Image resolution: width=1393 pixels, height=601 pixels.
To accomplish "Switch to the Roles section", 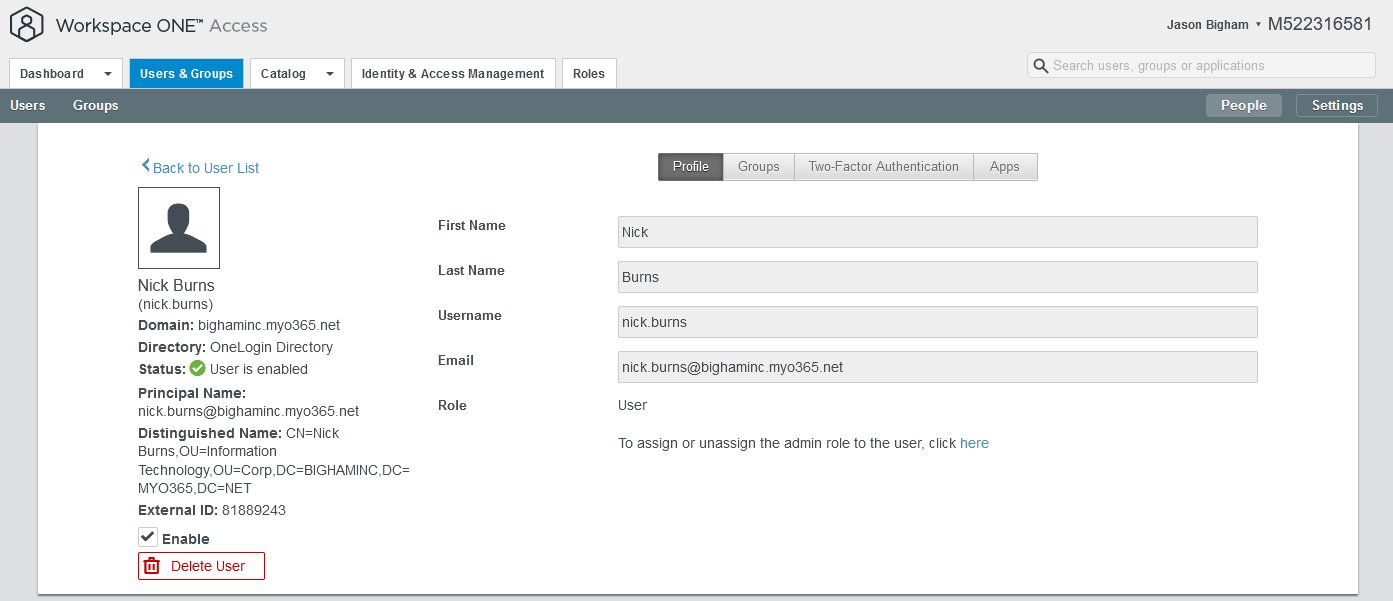I will [589, 73].
